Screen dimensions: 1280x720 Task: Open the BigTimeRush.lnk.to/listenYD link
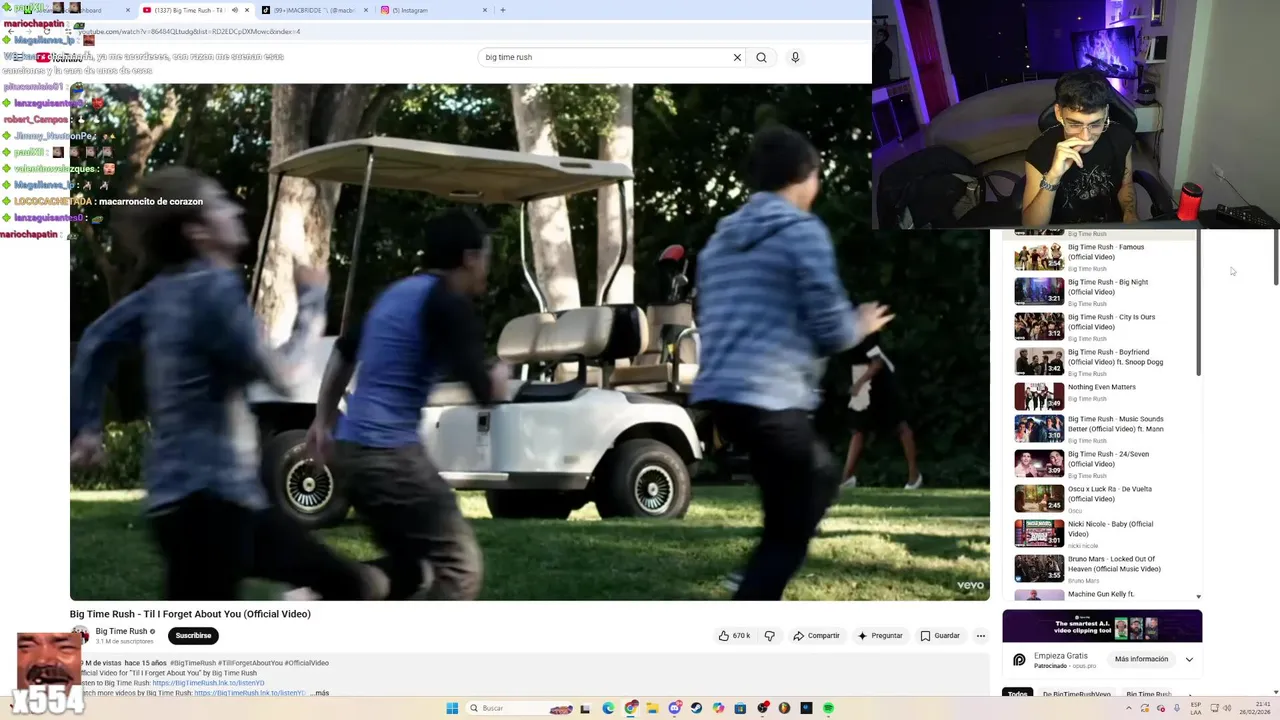click(x=208, y=683)
